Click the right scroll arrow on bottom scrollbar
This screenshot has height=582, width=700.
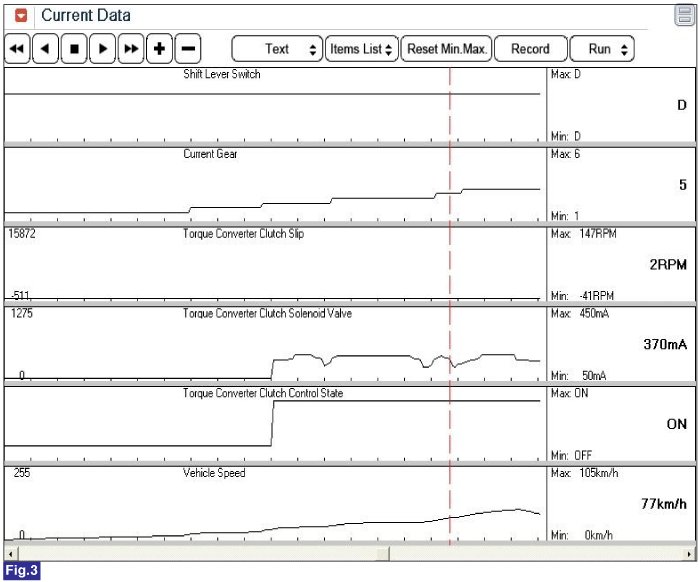pyautogui.click(x=689, y=553)
